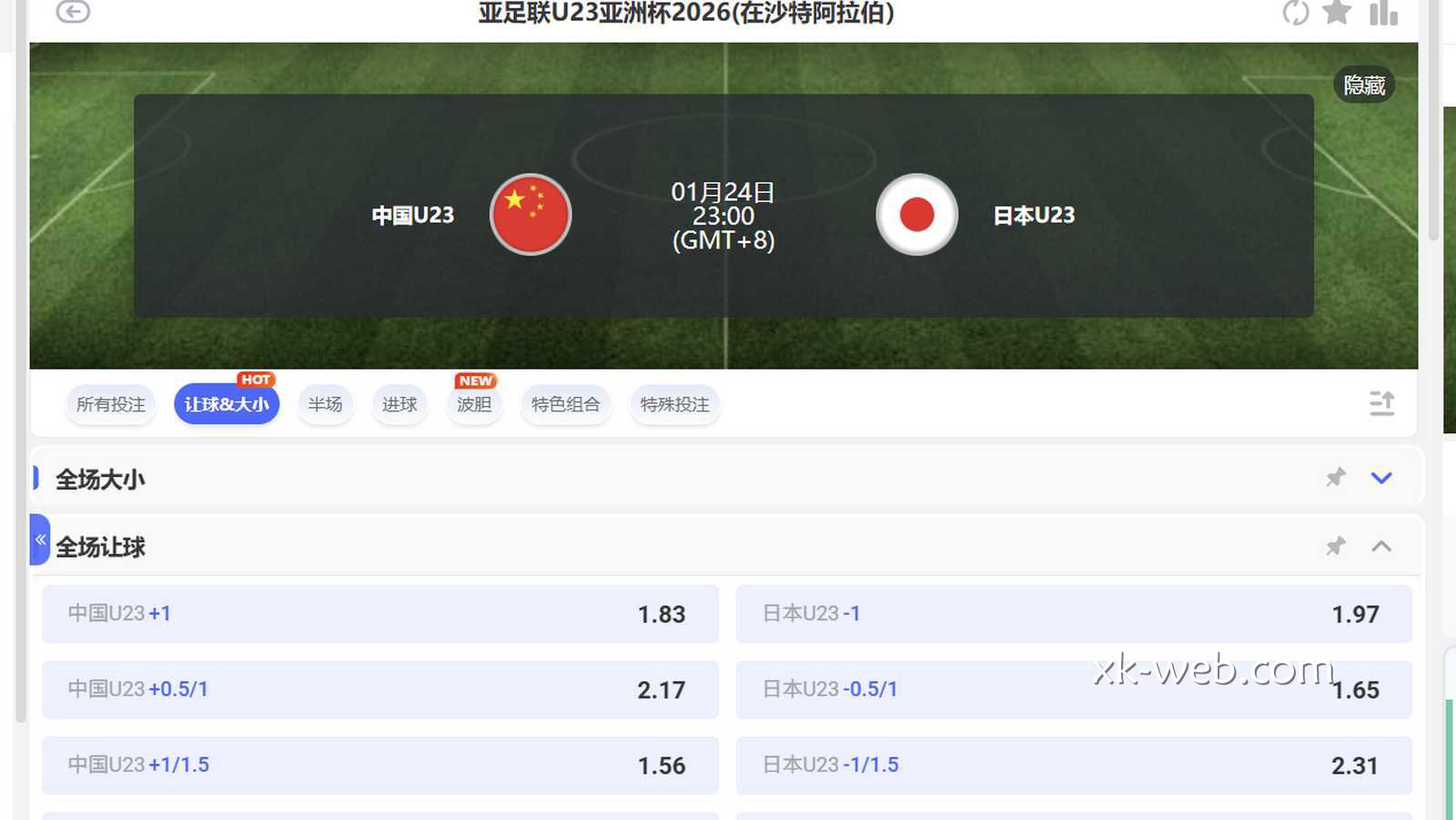Expand the 全场大小 panel via chevron
Viewport: 1456px width, 820px height.
[1382, 477]
